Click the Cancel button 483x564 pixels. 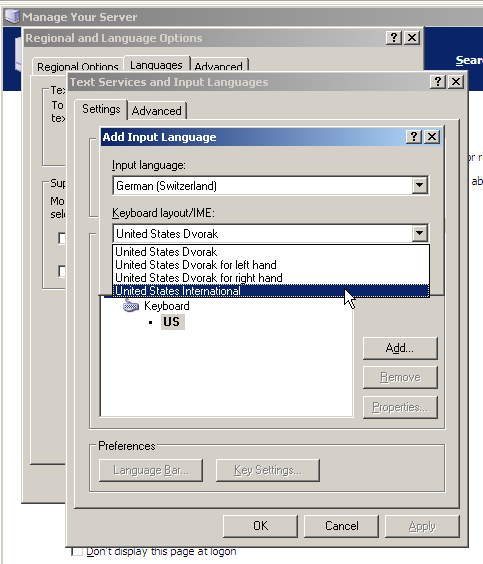pyautogui.click(x=342, y=526)
